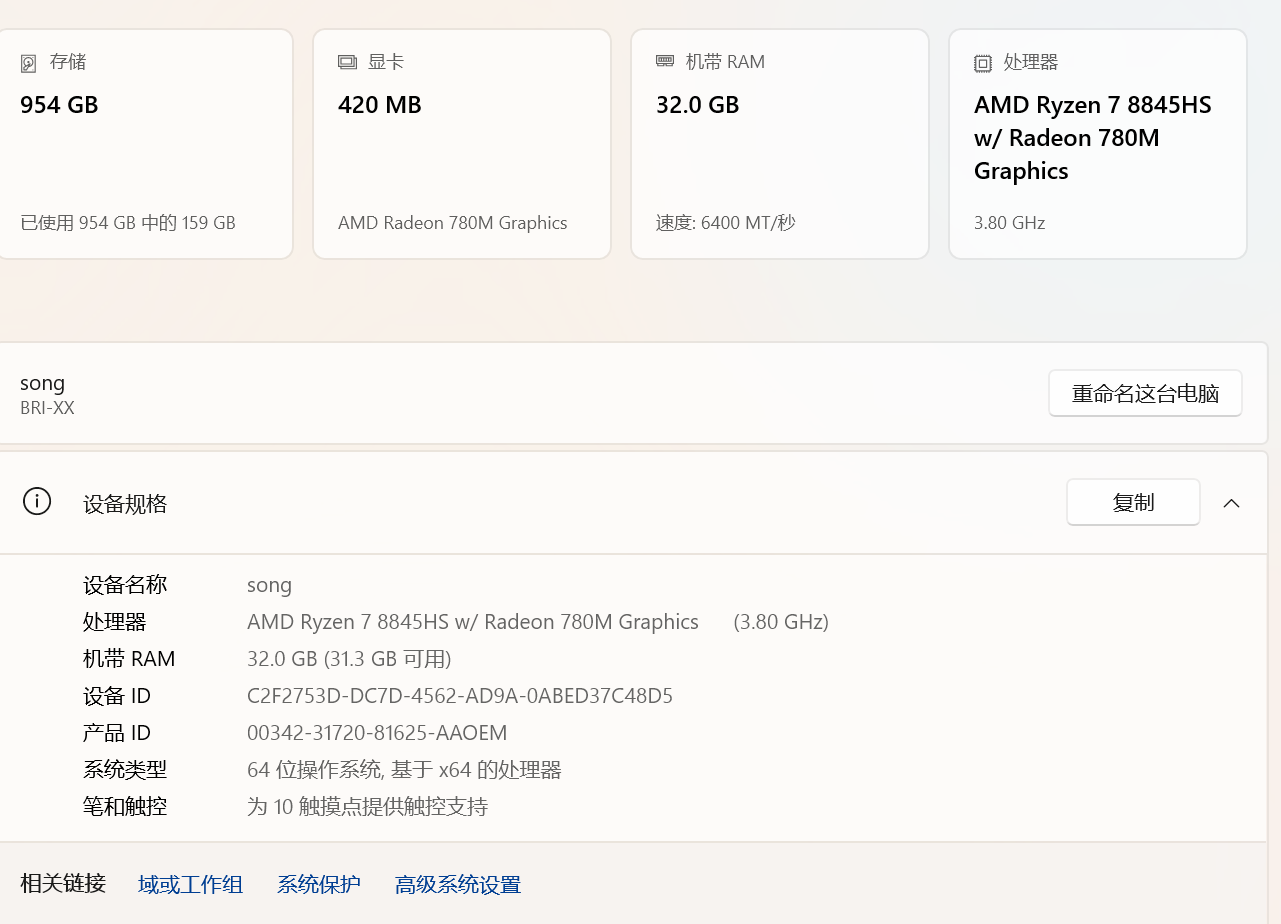Click the 设备 ID row label
Image resolution: width=1281 pixels, height=924 pixels.
tap(117, 696)
